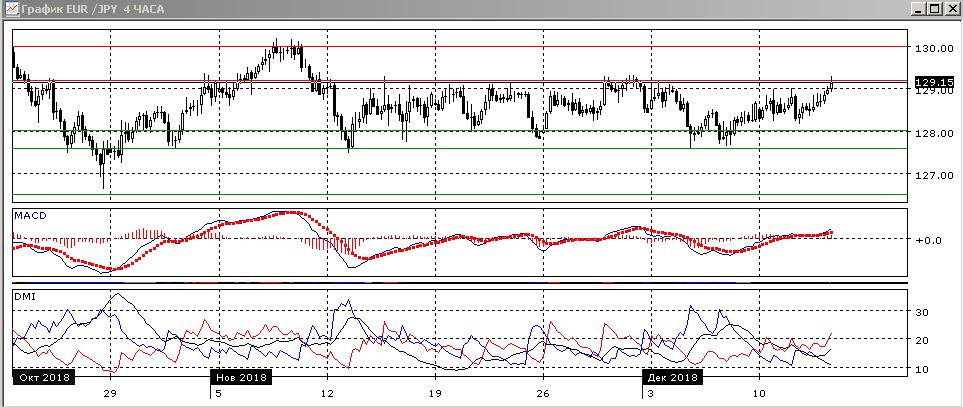Select the 'Окт 2018' month marker

[44, 377]
